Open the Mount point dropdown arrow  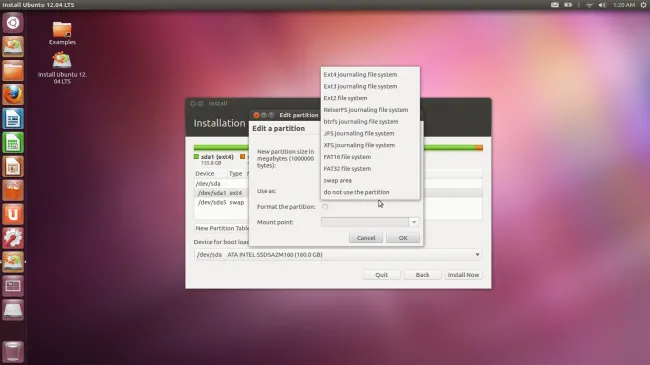(x=414, y=222)
